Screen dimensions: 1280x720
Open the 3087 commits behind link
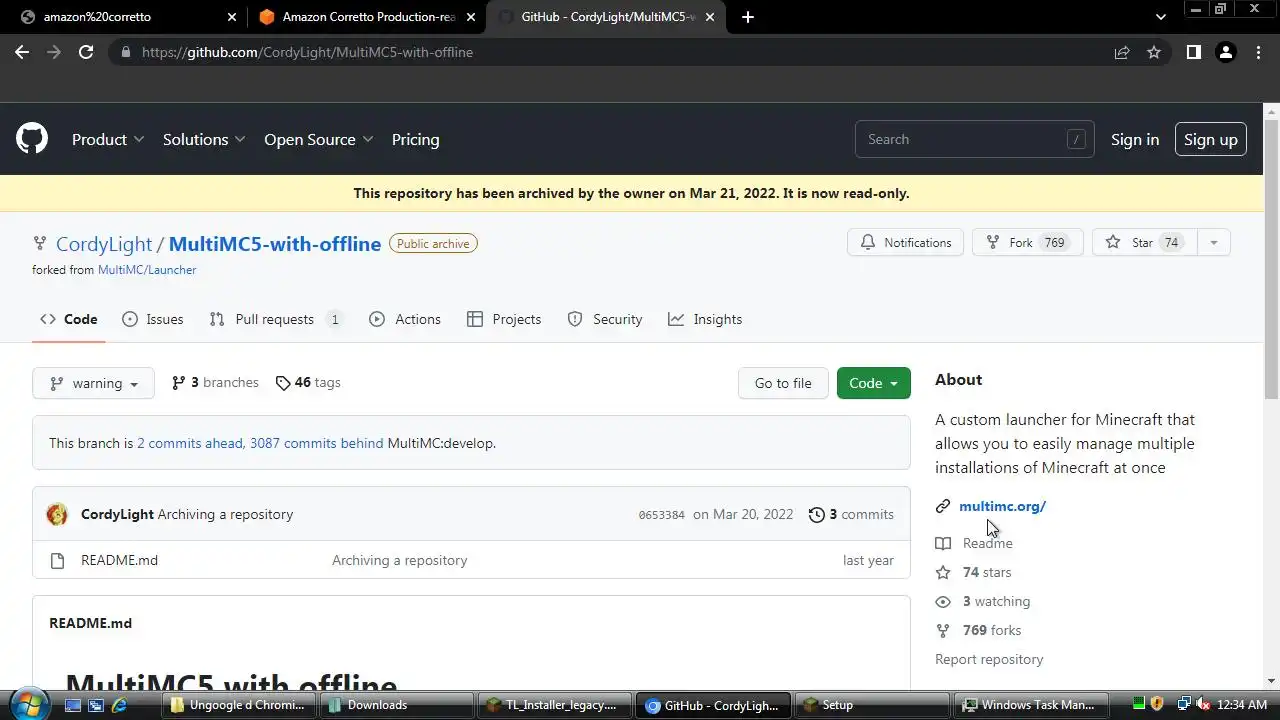click(316, 443)
